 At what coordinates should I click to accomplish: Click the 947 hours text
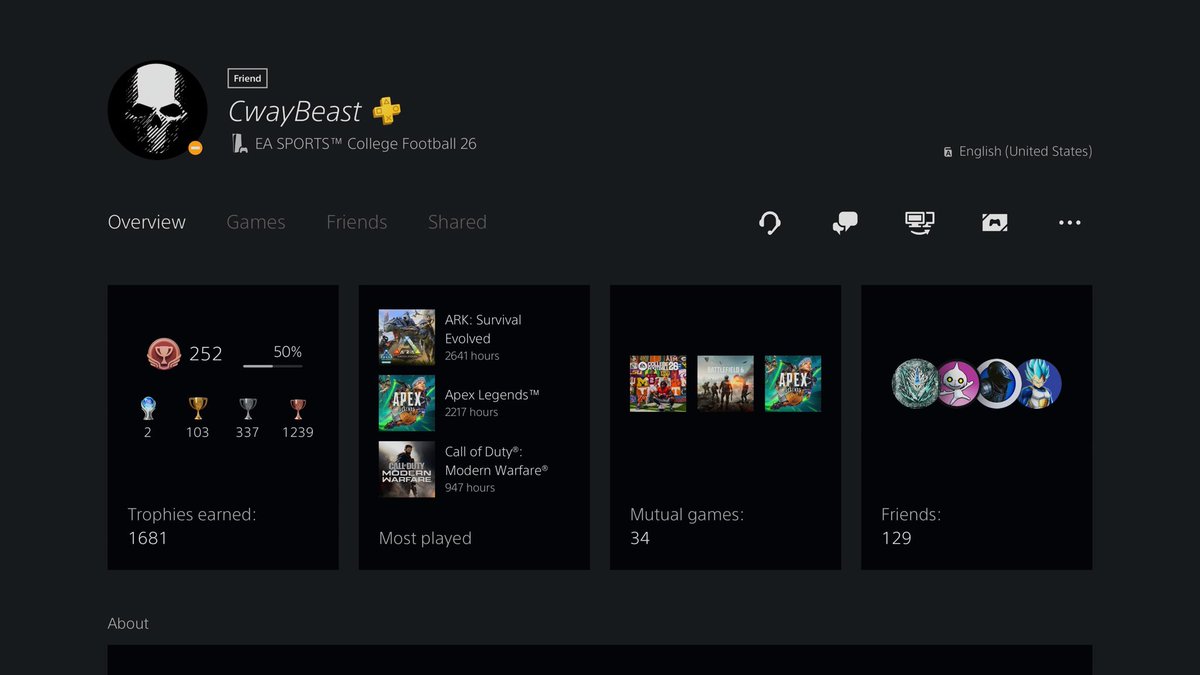[470, 488]
